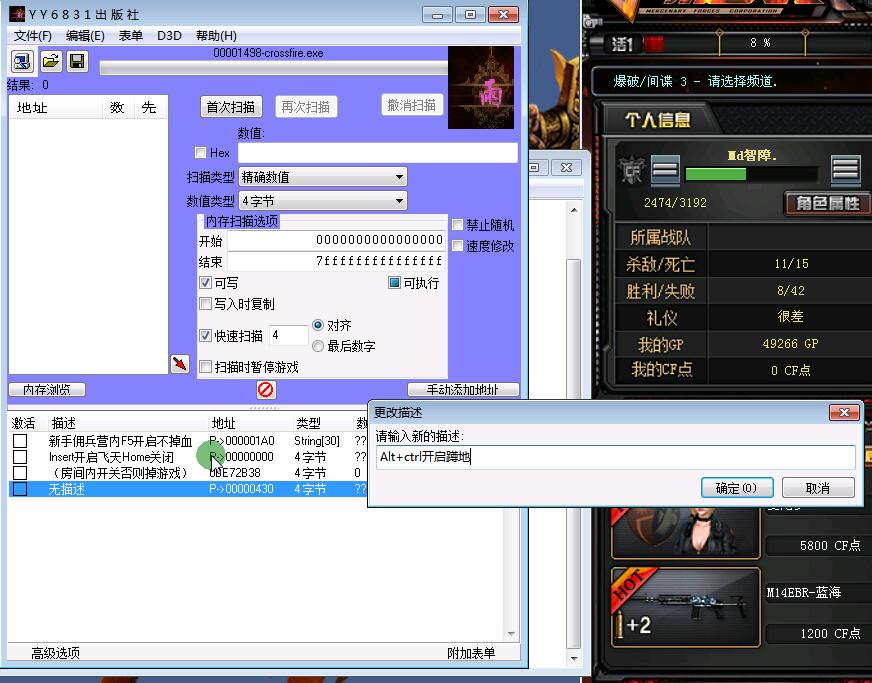Open the D3D menu
This screenshot has width=872, height=683.
coord(169,36)
